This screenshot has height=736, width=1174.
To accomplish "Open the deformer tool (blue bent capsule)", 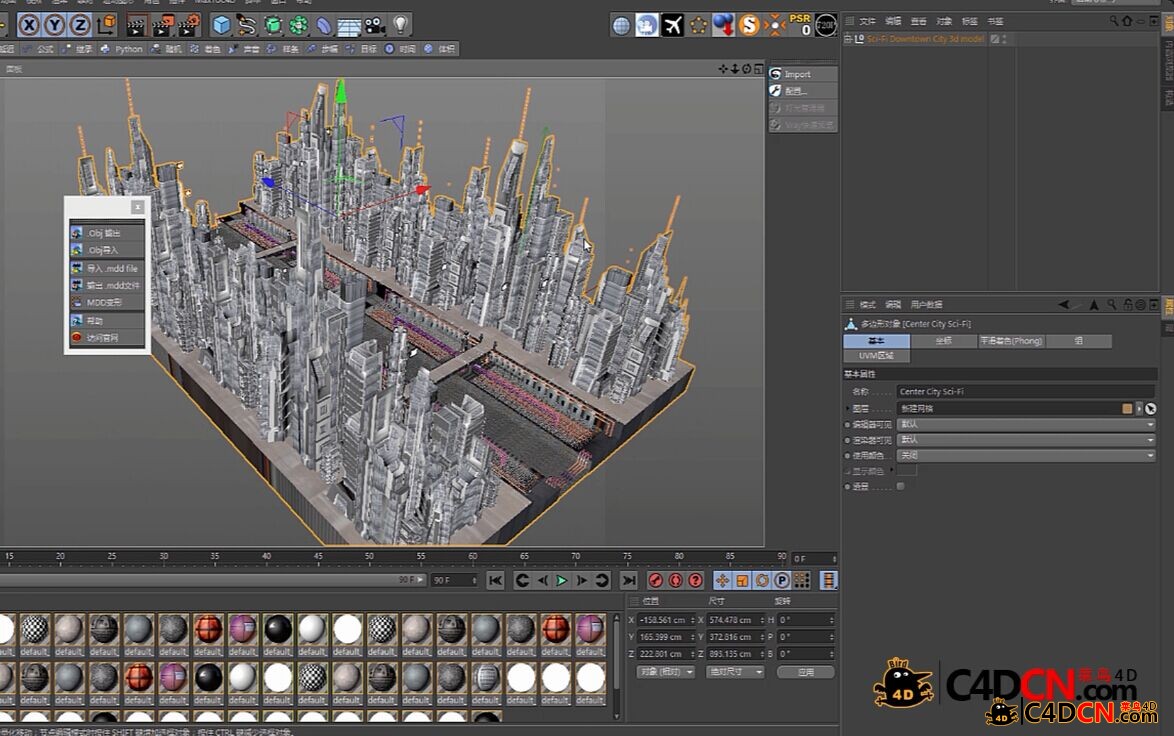I will [x=323, y=25].
